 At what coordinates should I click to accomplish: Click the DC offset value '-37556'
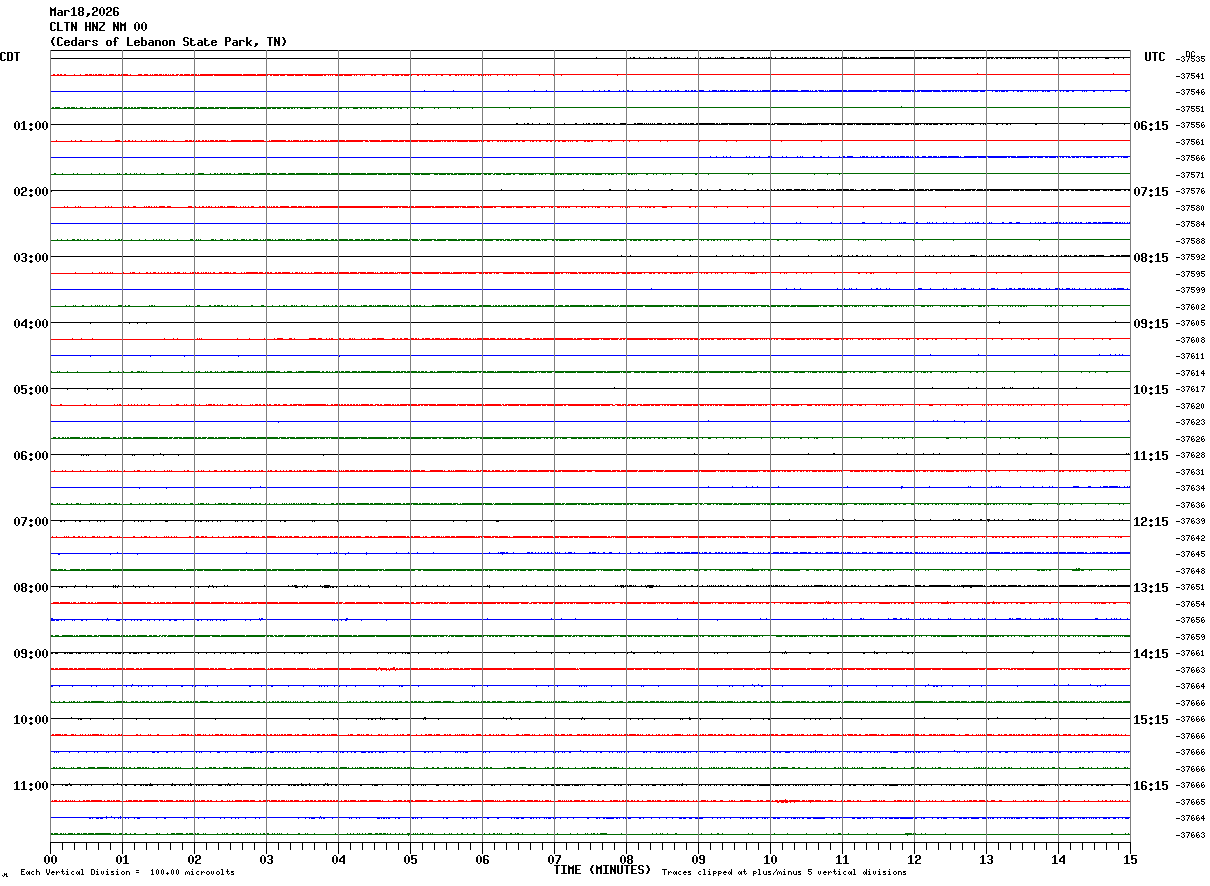1190,125
